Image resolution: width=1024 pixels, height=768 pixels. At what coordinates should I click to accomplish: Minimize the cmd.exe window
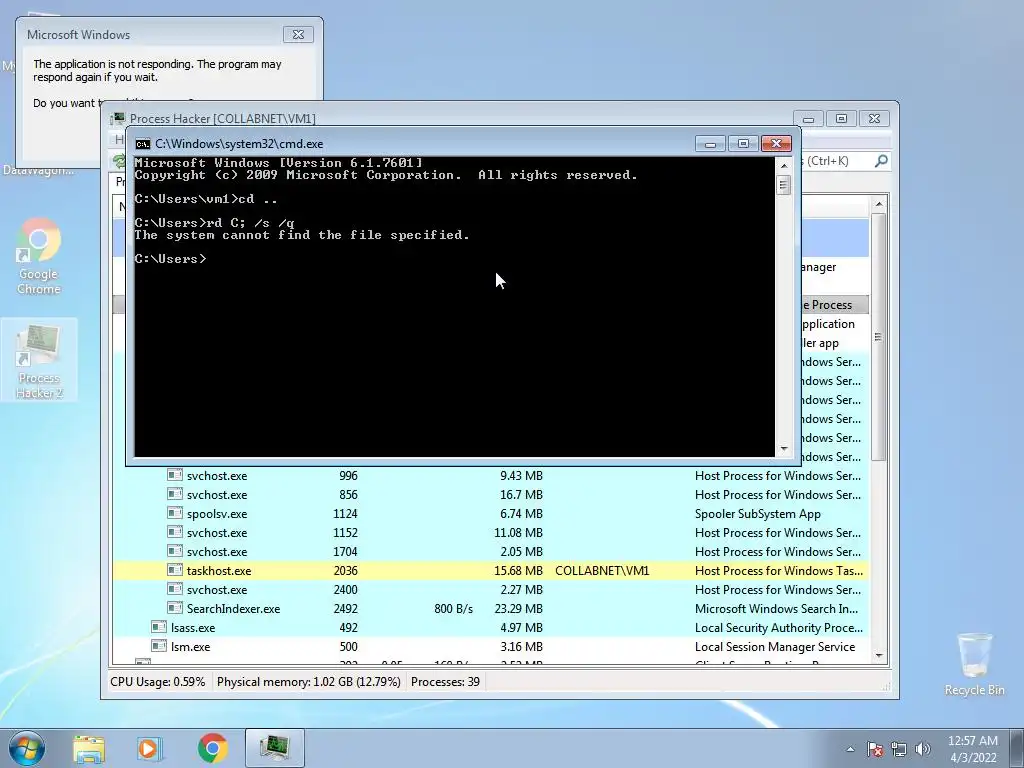(711, 144)
